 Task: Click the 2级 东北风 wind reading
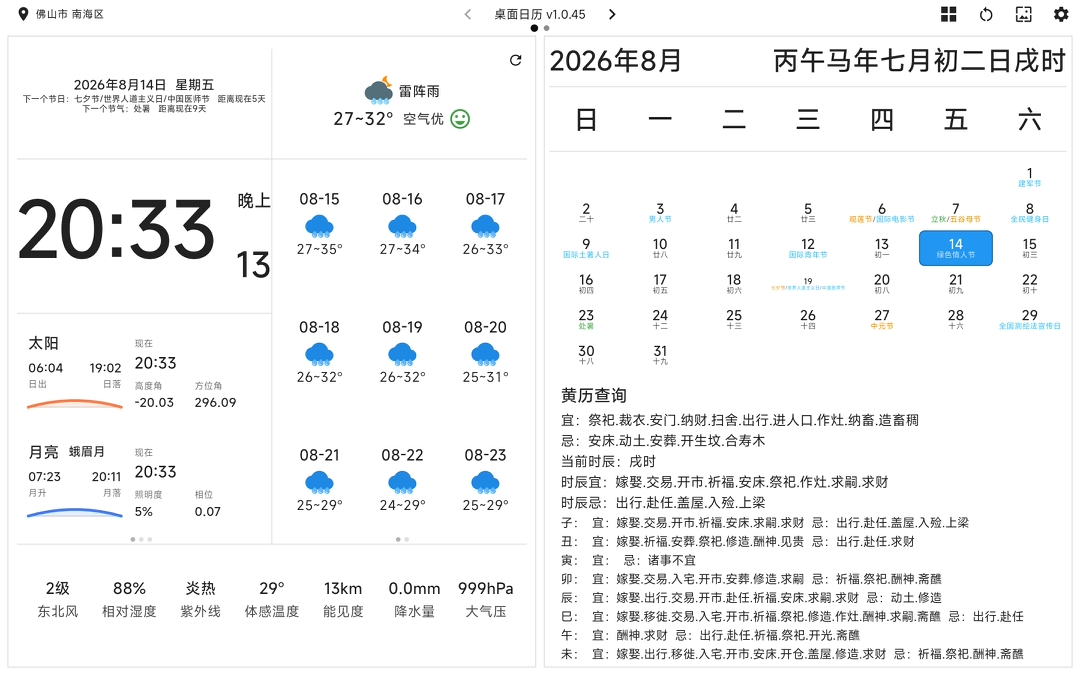58,599
